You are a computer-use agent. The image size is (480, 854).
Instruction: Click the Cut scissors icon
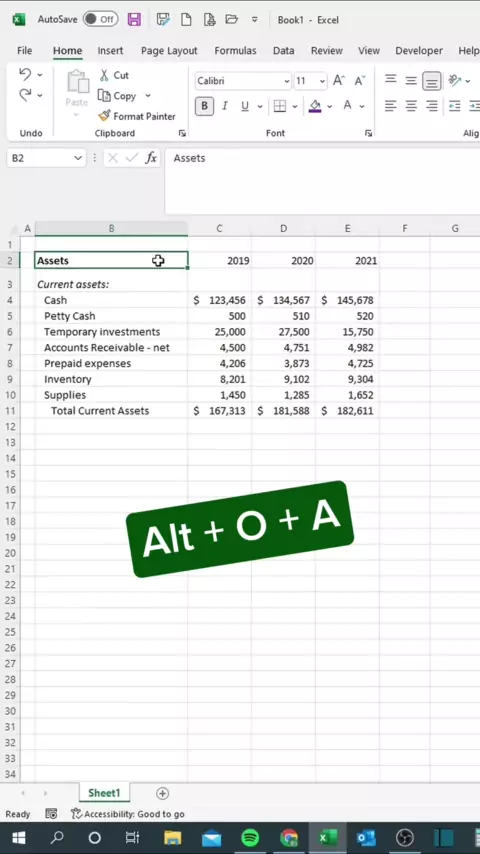pyautogui.click(x=104, y=75)
